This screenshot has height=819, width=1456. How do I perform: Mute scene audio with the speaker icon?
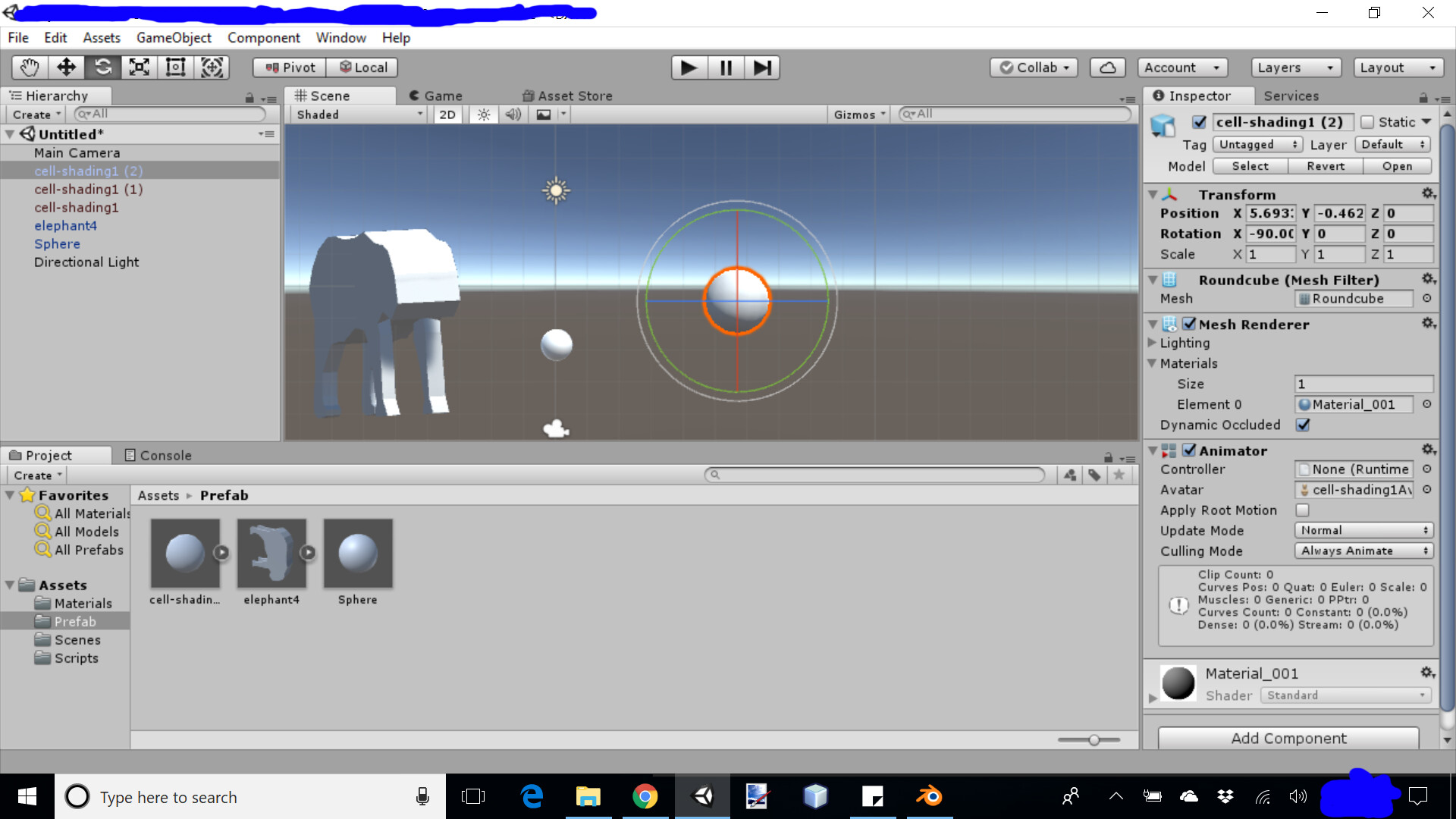click(x=513, y=115)
